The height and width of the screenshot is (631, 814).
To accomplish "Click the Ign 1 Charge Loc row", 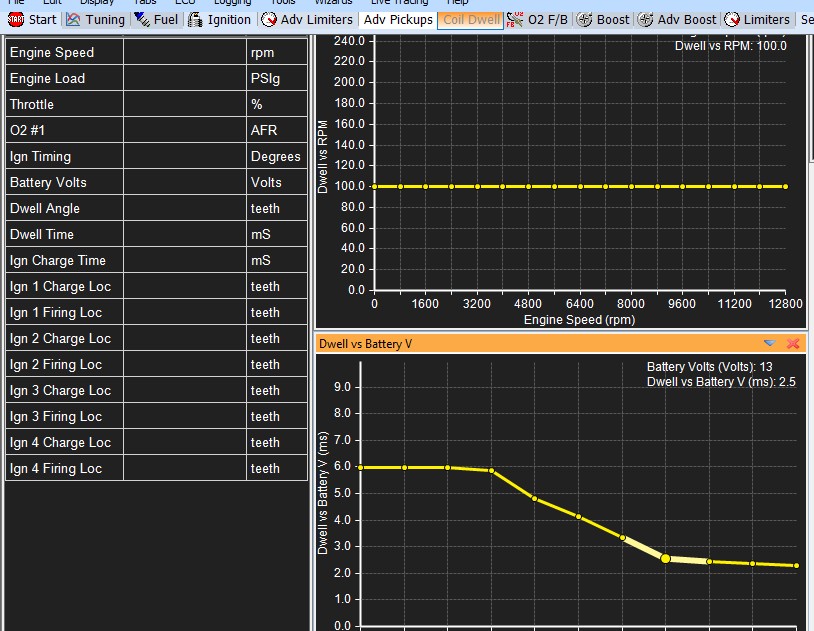I will (65, 286).
